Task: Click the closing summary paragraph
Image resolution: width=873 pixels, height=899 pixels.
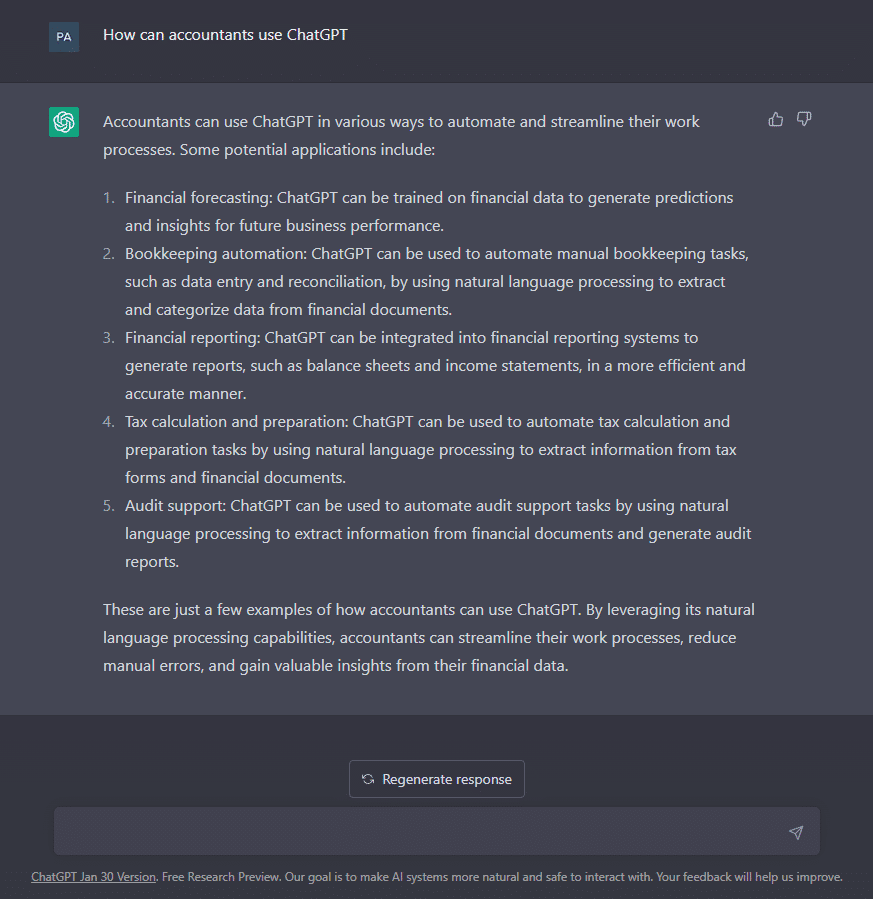Action: point(429,638)
